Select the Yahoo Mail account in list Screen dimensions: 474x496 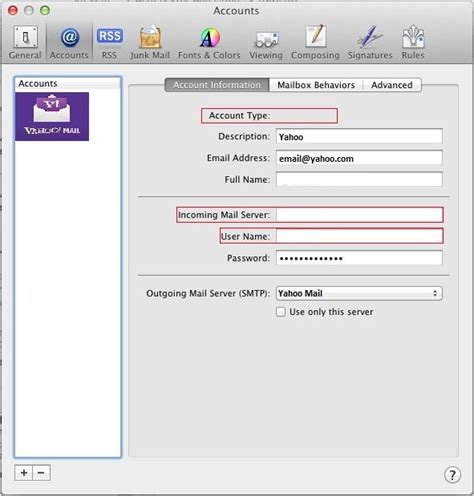click(x=52, y=117)
